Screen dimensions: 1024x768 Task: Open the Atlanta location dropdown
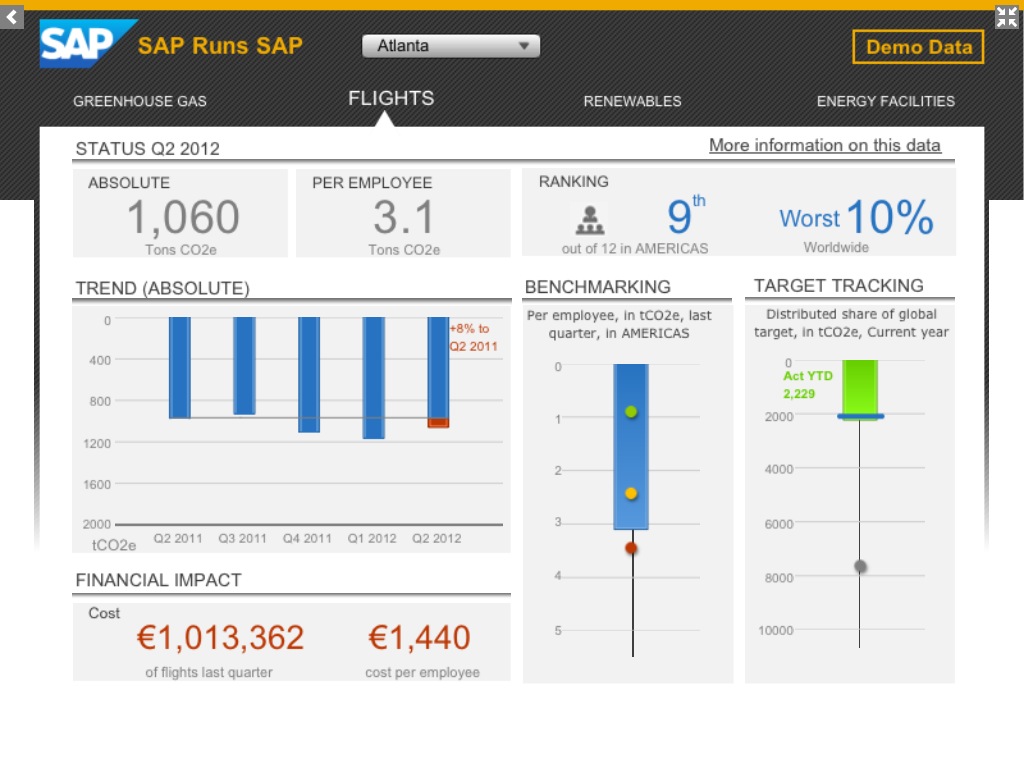[451, 46]
